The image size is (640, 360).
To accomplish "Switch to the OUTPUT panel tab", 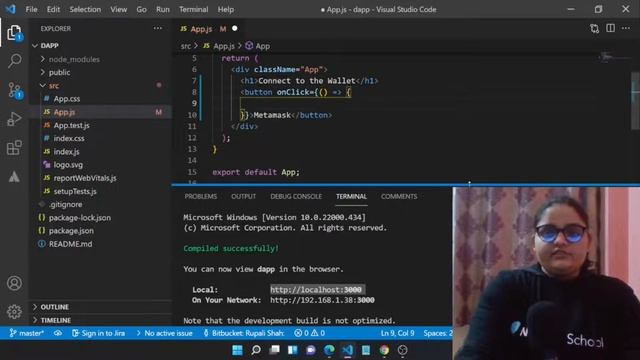I will coord(243,196).
